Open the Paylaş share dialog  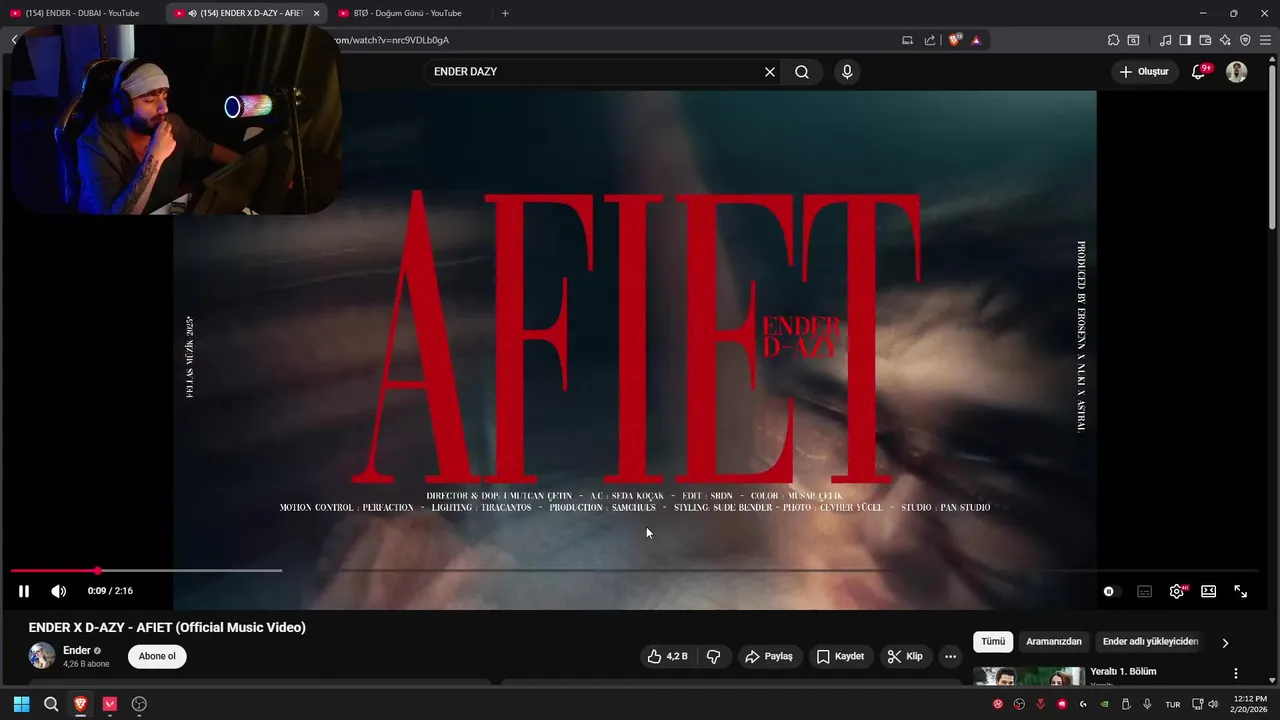click(768, 656)
